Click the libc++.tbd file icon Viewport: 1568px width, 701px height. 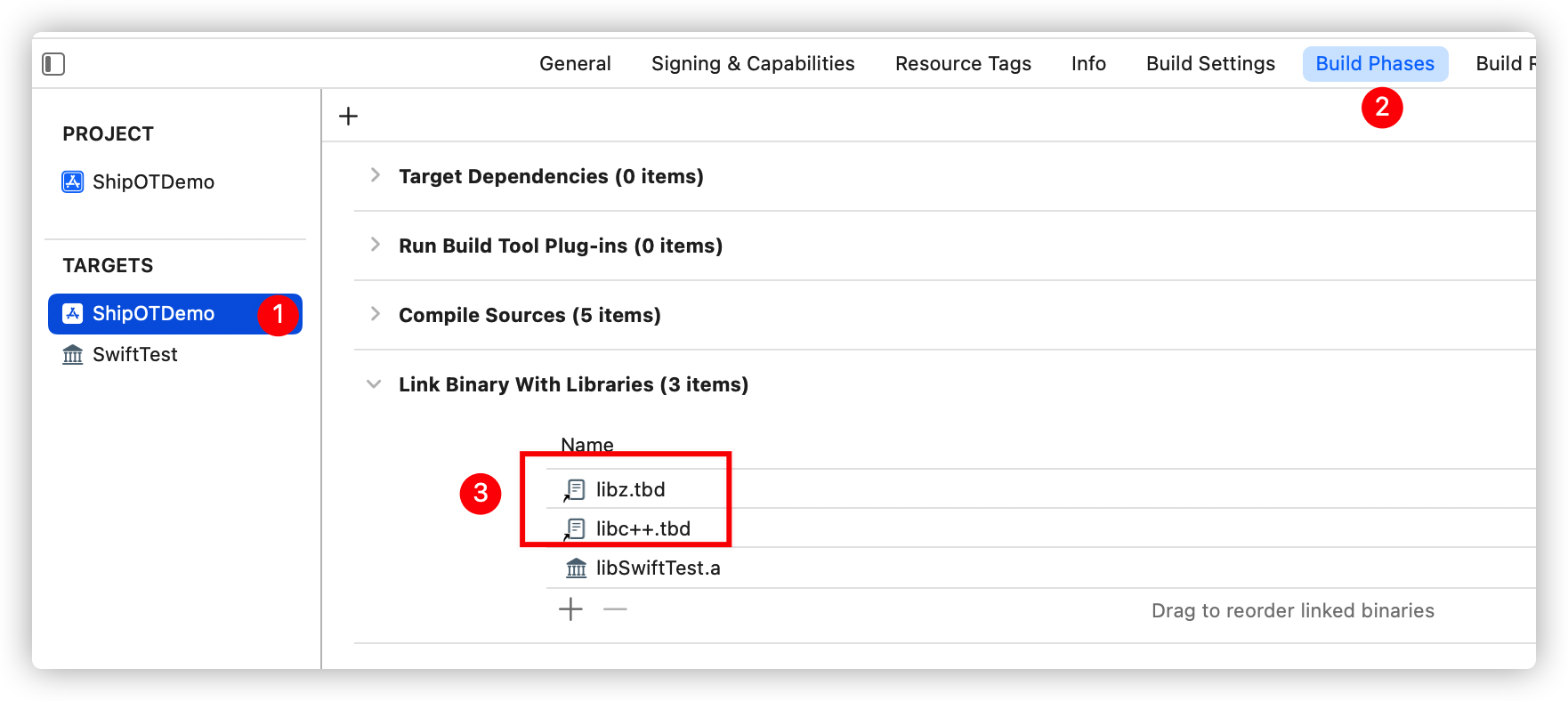tap(575, 528)
